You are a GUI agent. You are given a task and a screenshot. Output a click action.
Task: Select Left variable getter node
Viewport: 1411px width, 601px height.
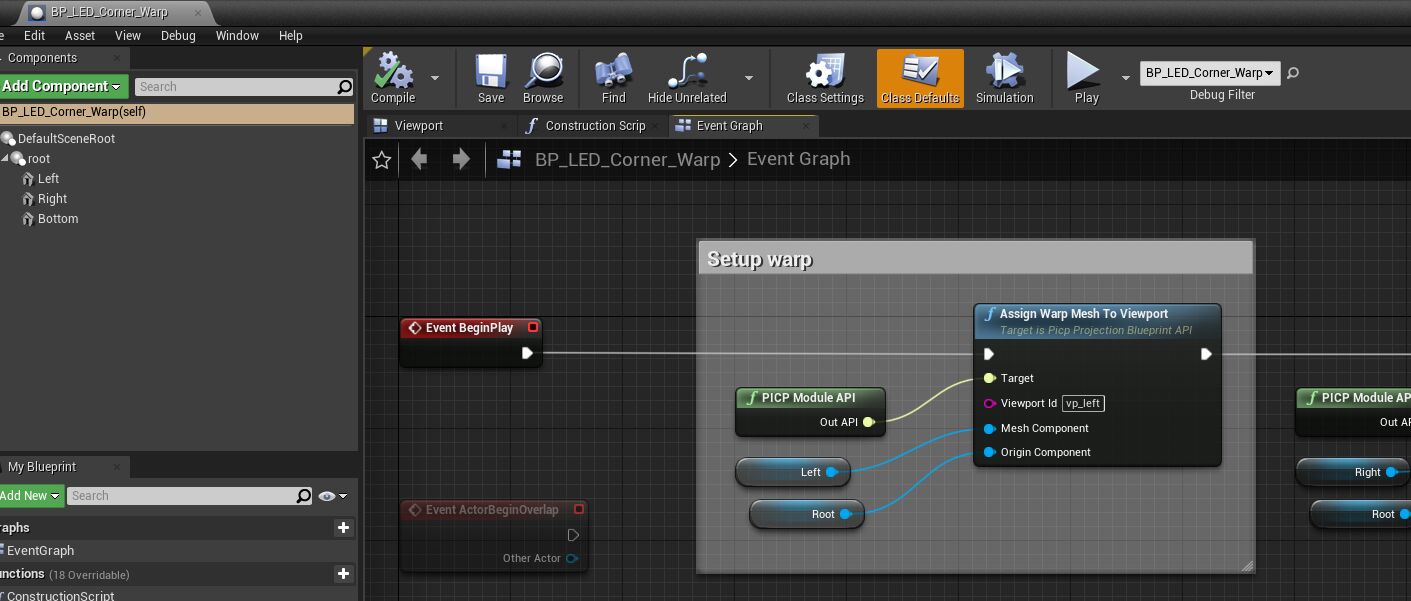793,472
